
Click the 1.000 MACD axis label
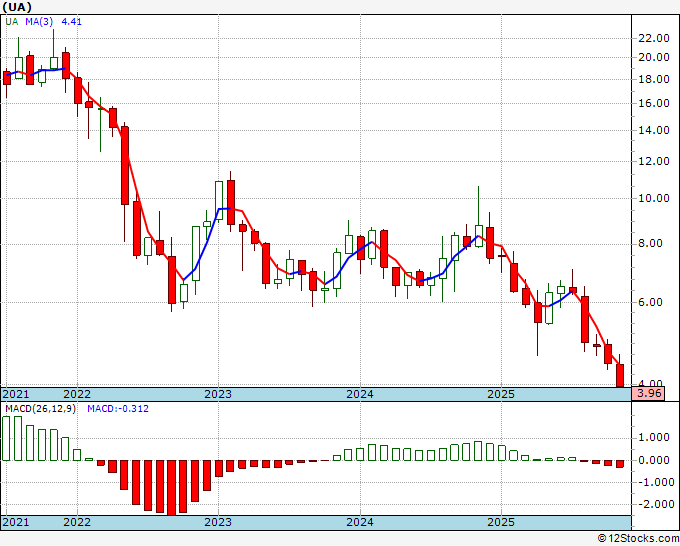(x=654, y=437)
